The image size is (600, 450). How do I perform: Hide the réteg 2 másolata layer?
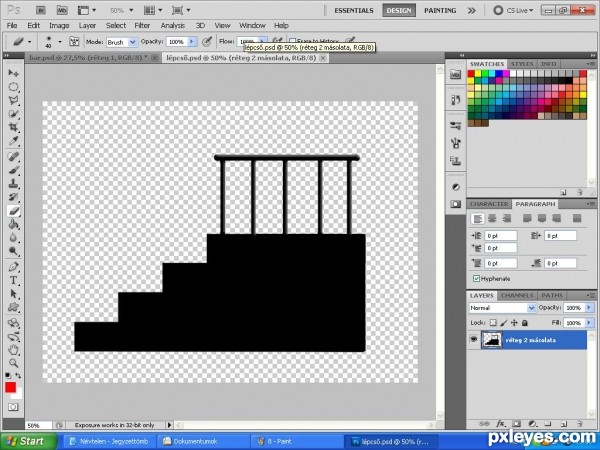click(x=474, y=339)
